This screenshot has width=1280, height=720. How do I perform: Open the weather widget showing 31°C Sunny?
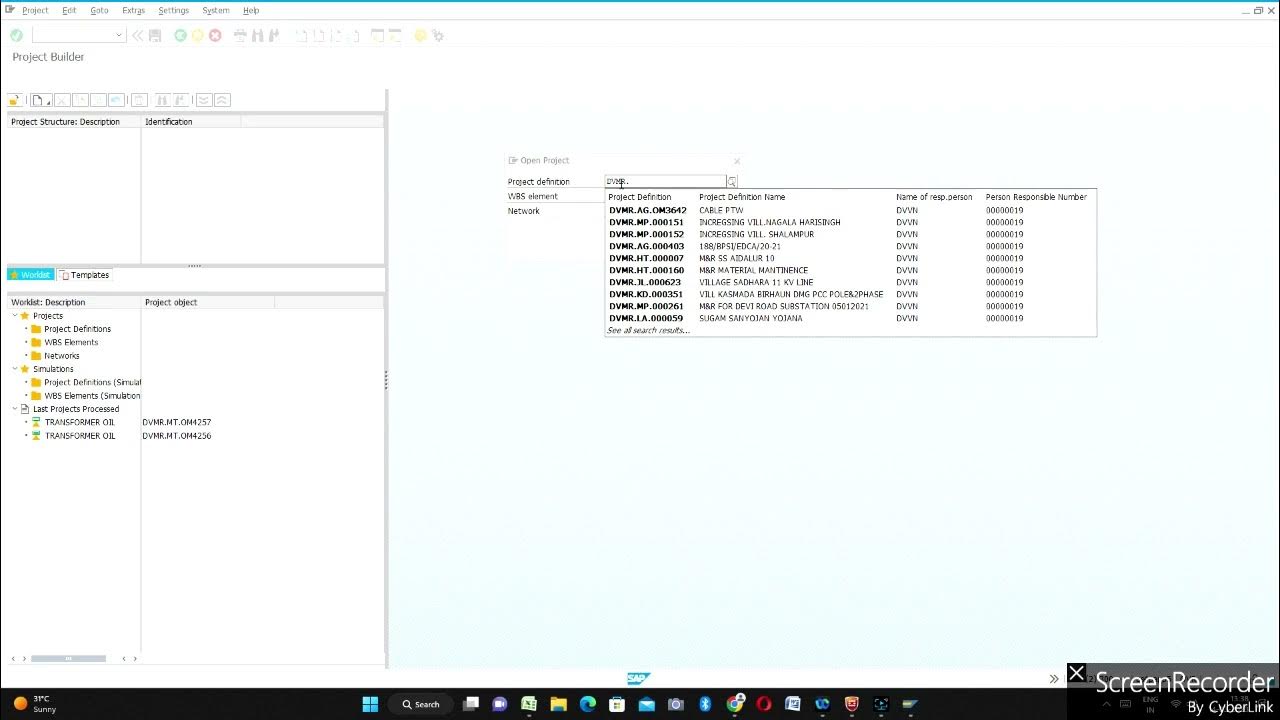coord(35,704)
